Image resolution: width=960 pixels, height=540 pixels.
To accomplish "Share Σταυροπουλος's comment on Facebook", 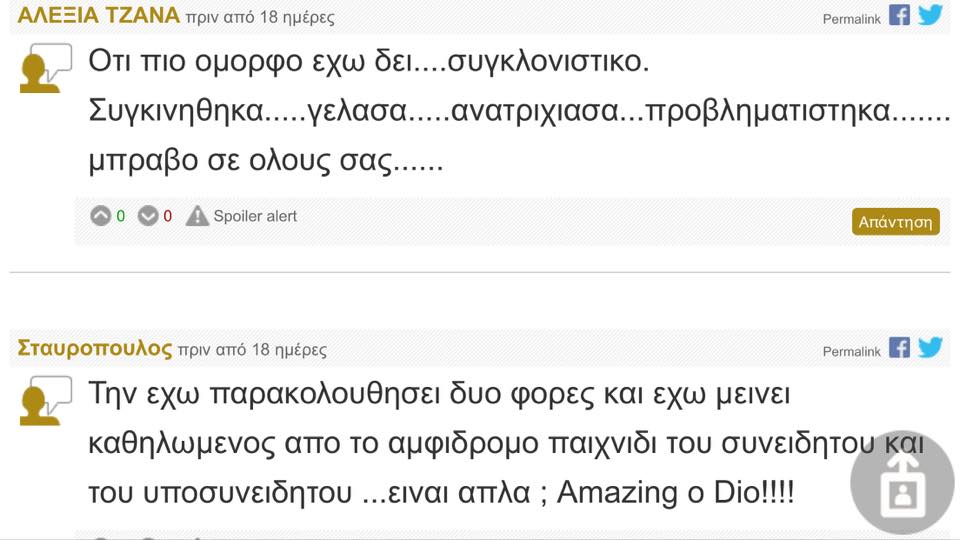I will (x=899, y=347).
